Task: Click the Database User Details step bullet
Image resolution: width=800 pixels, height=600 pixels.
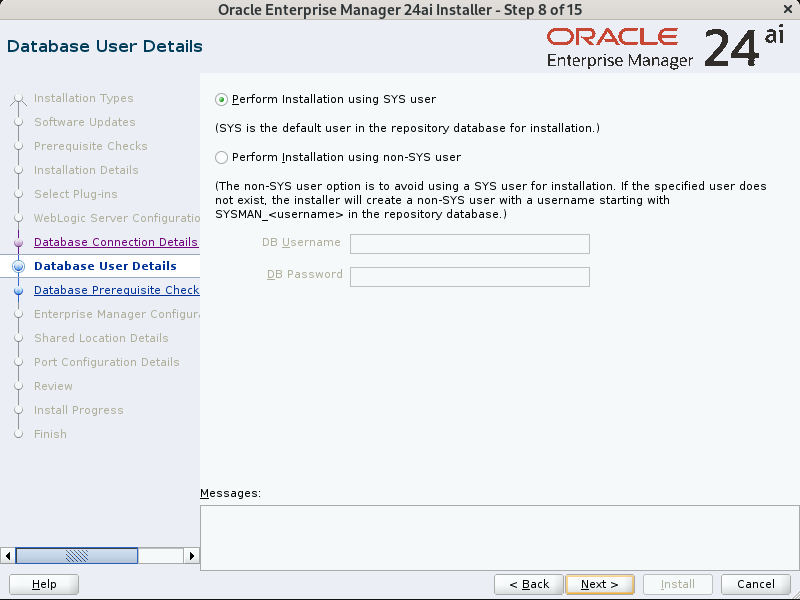Action: (x=18, y=266)
